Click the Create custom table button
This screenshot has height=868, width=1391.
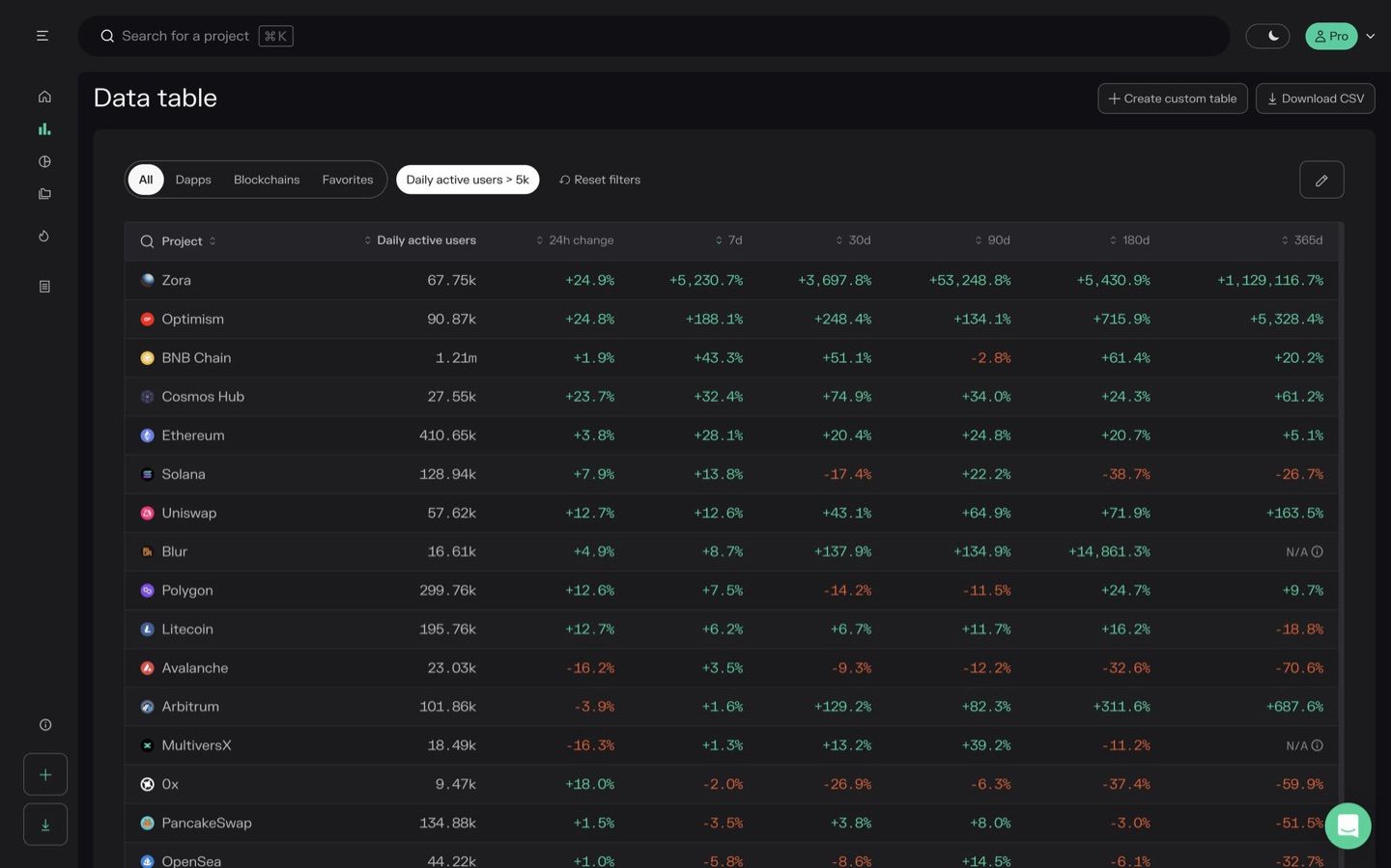[x=1173, y=98]
